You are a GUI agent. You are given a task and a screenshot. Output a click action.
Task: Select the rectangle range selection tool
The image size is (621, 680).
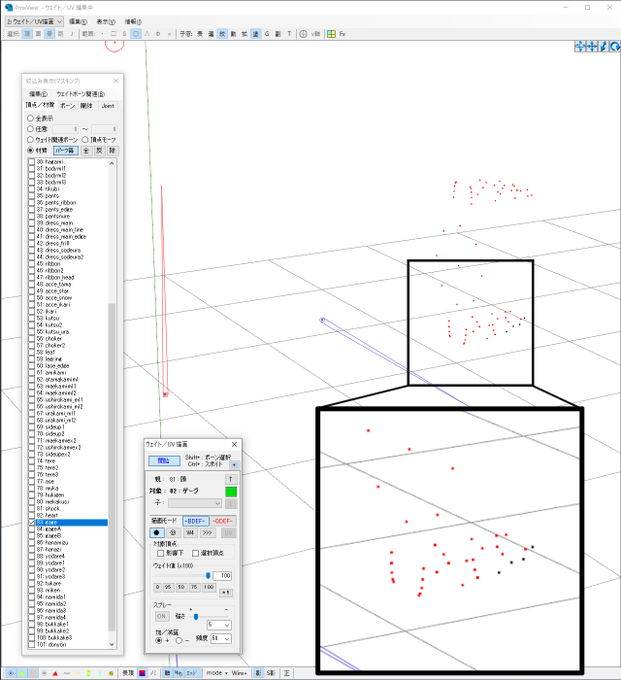(114, 34)
